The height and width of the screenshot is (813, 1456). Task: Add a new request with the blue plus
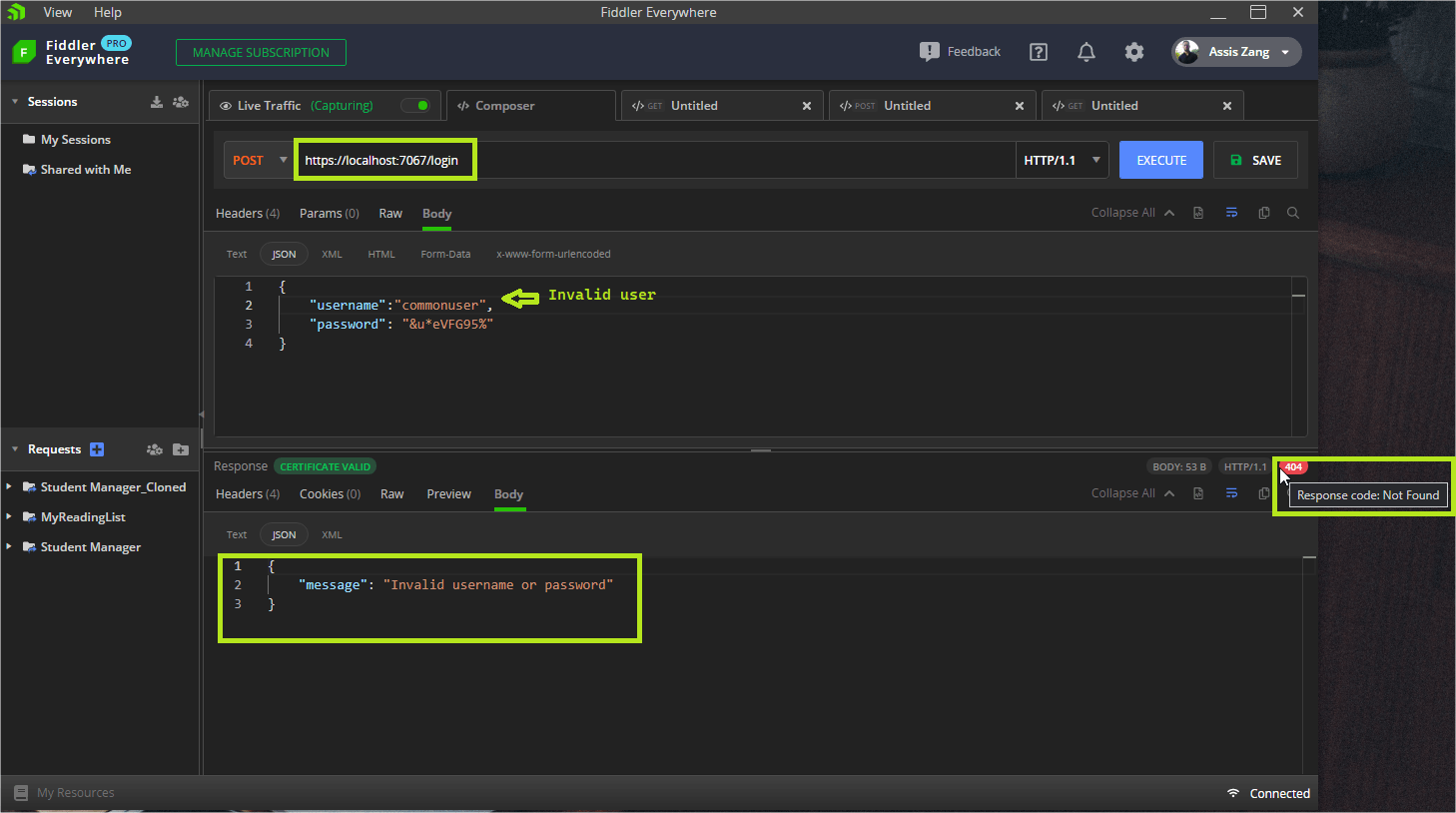(x=97, y=449)
